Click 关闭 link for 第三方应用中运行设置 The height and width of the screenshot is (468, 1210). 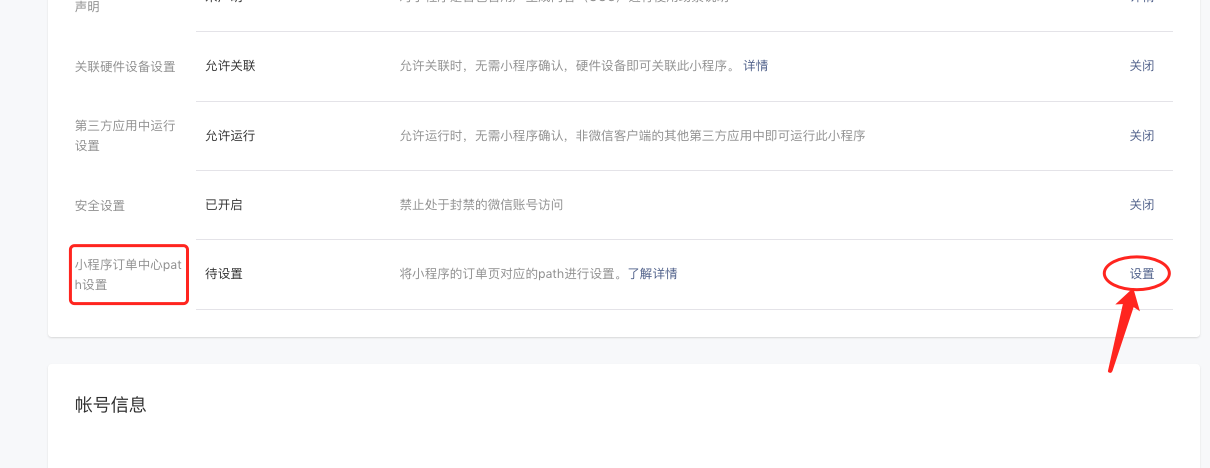click(1142, 136)
